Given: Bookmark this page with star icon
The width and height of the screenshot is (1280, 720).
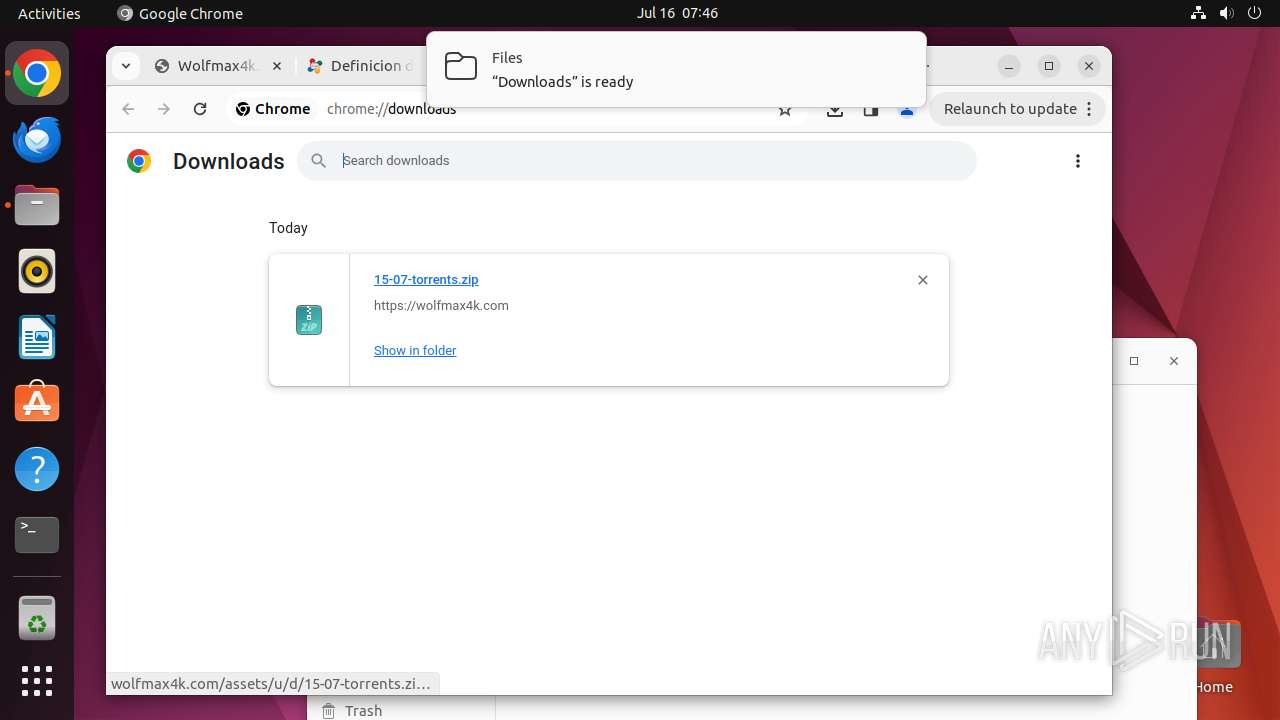Looking at the screenshot, I should pos(785,109).
